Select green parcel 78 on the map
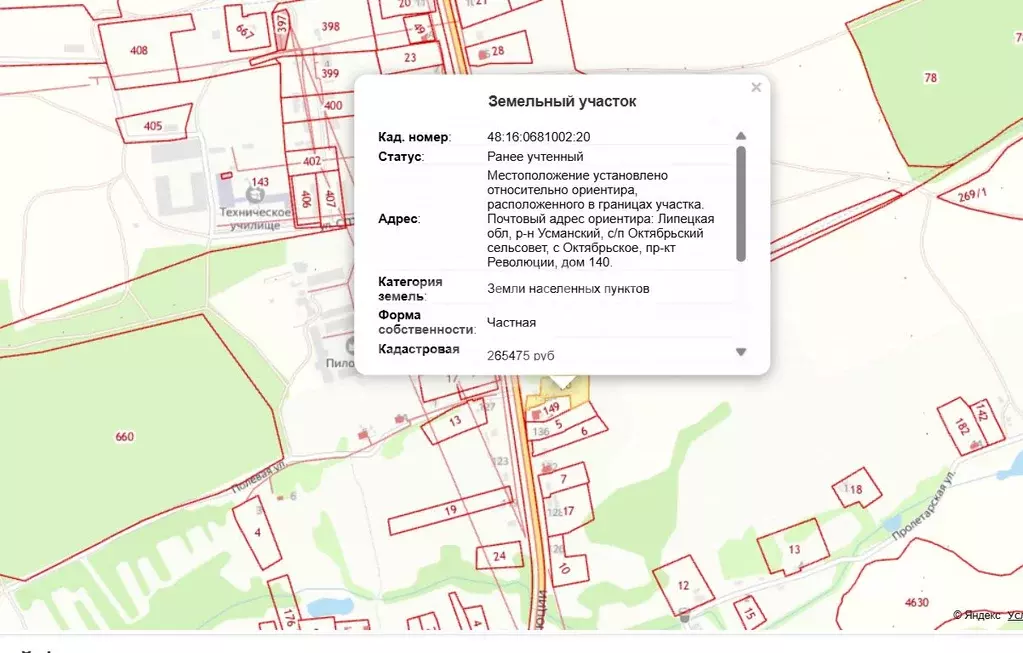The height and width of the screenshot is (653, 1023). pyautogui.click(x=930, y=78)
